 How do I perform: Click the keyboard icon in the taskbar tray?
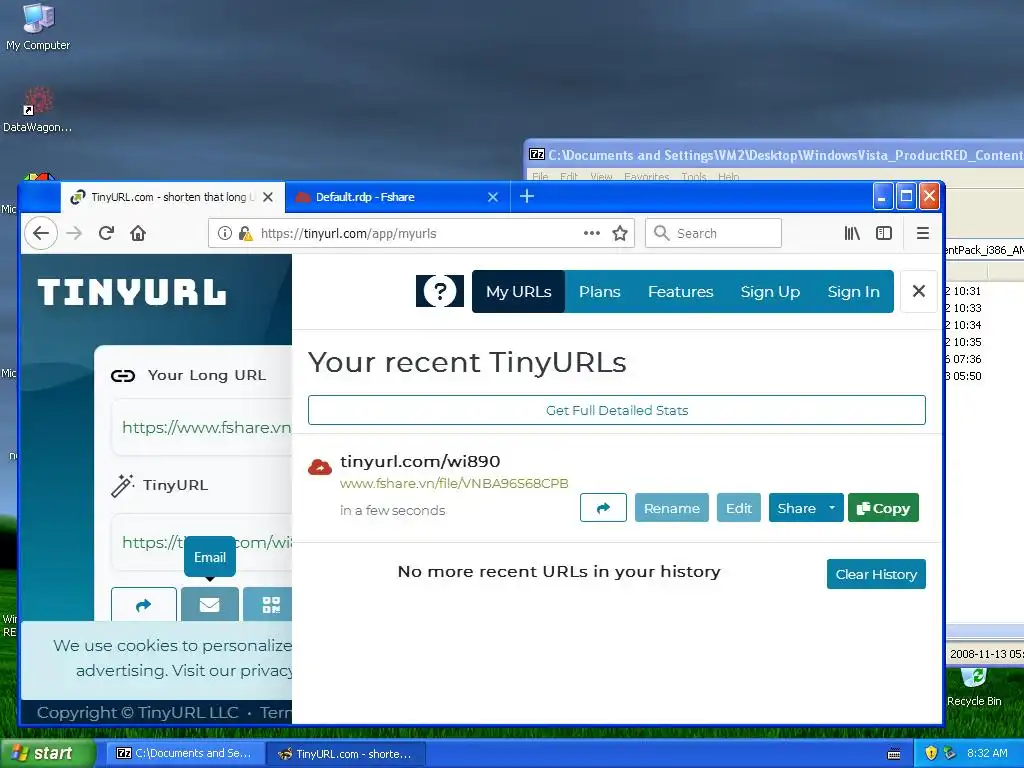[894, 754]
